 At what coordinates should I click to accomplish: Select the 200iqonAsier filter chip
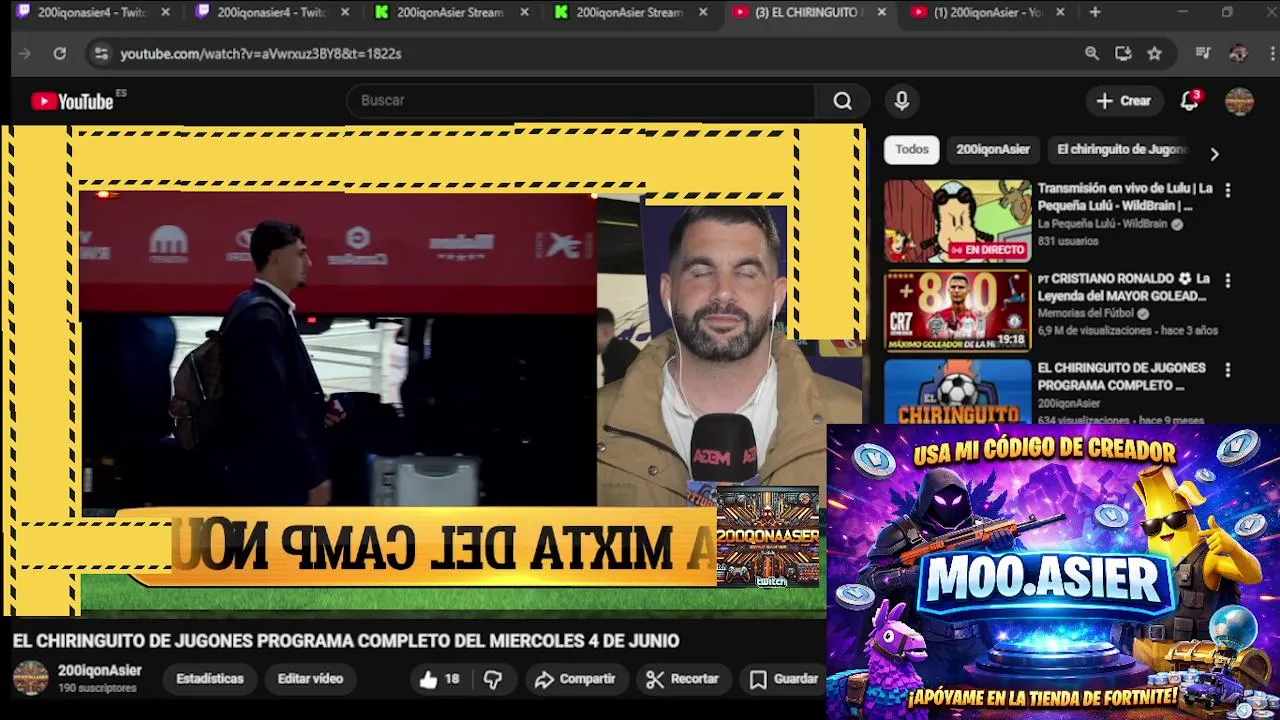[x=993, y=150]
